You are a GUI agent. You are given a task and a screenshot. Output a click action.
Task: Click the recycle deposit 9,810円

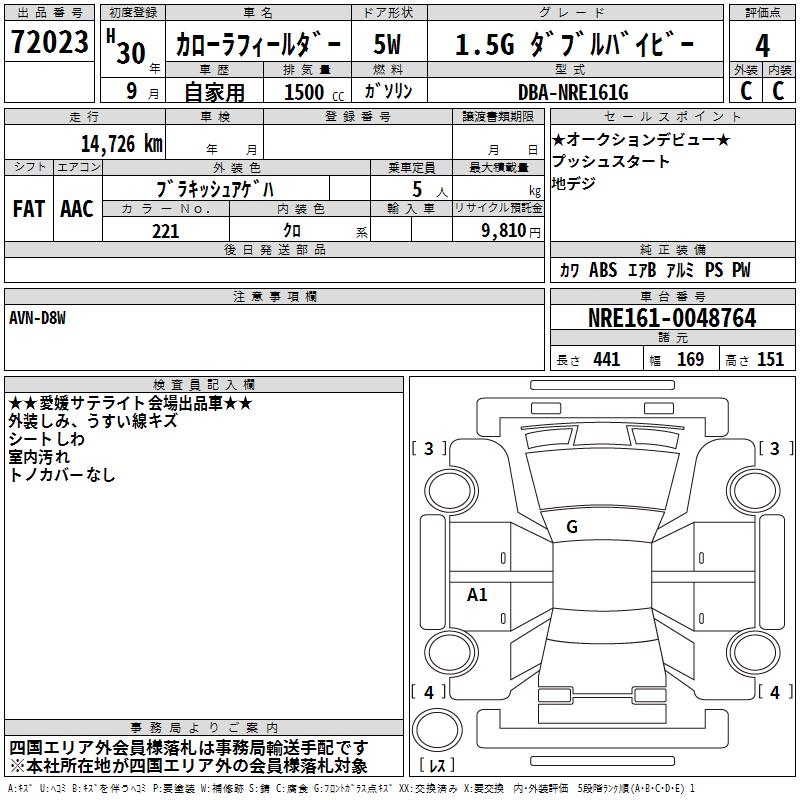pyautogui.click(x=511, y=231)
